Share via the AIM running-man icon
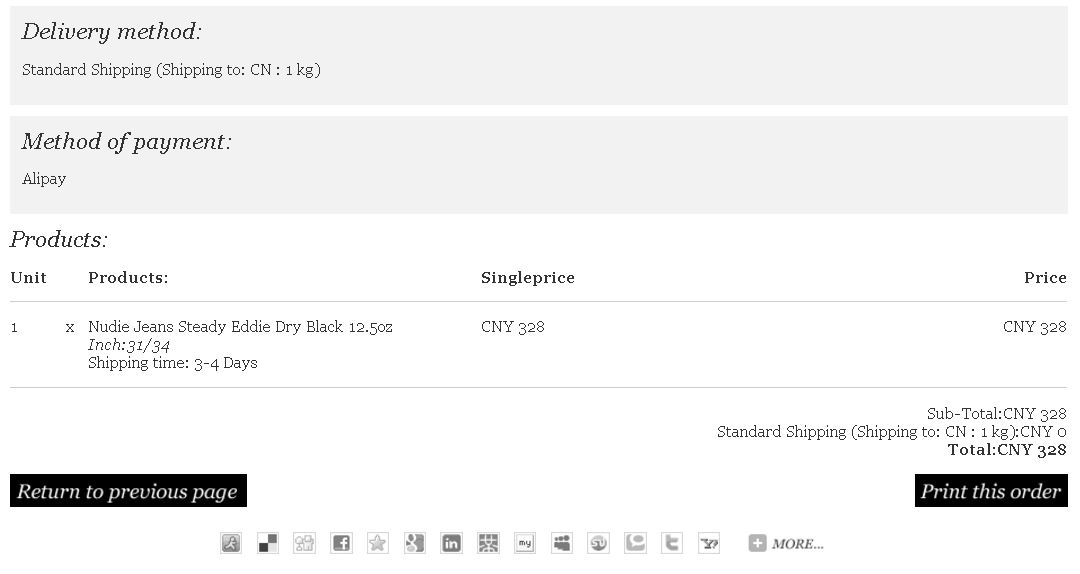Screen dimensions: 1080x574 tap(231, 543)
